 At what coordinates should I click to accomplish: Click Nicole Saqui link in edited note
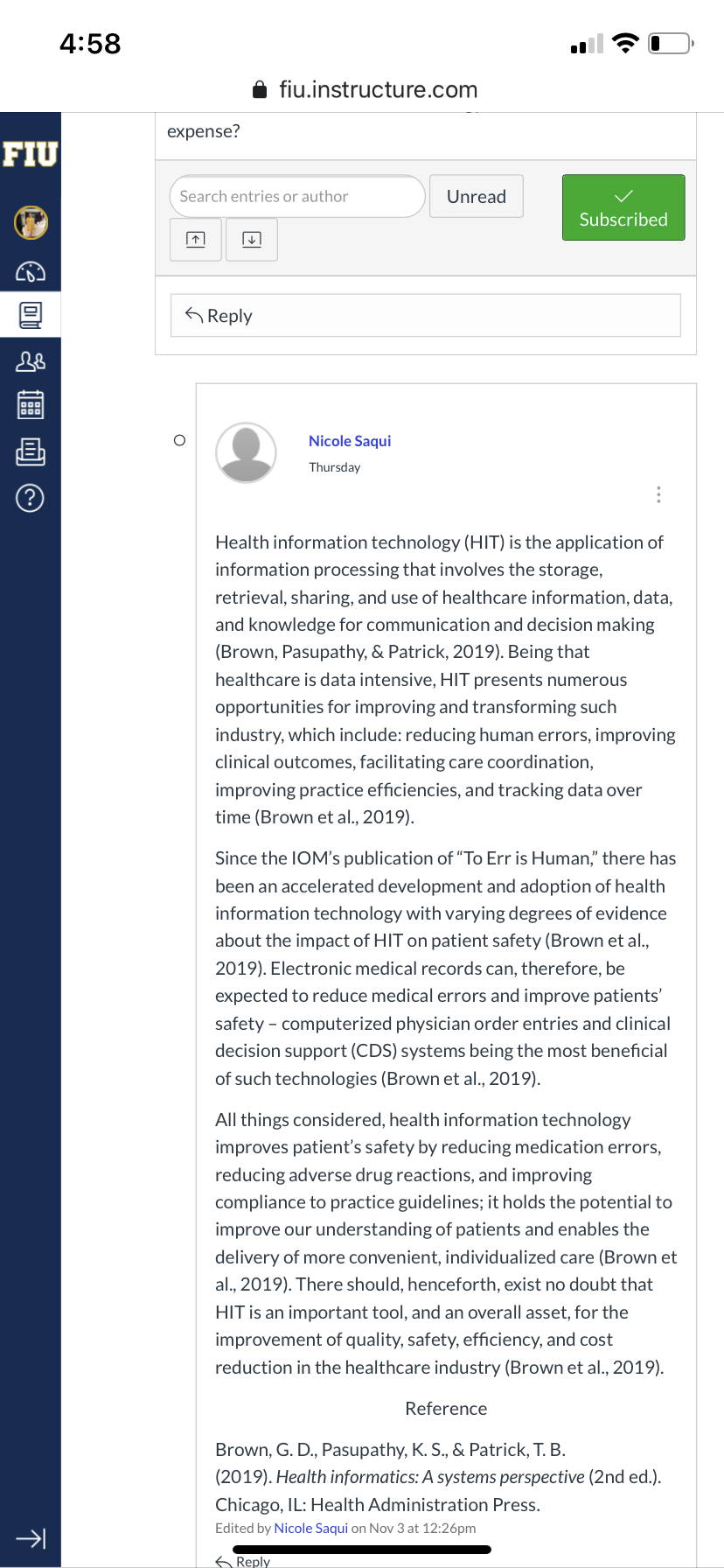[311, 1528]
